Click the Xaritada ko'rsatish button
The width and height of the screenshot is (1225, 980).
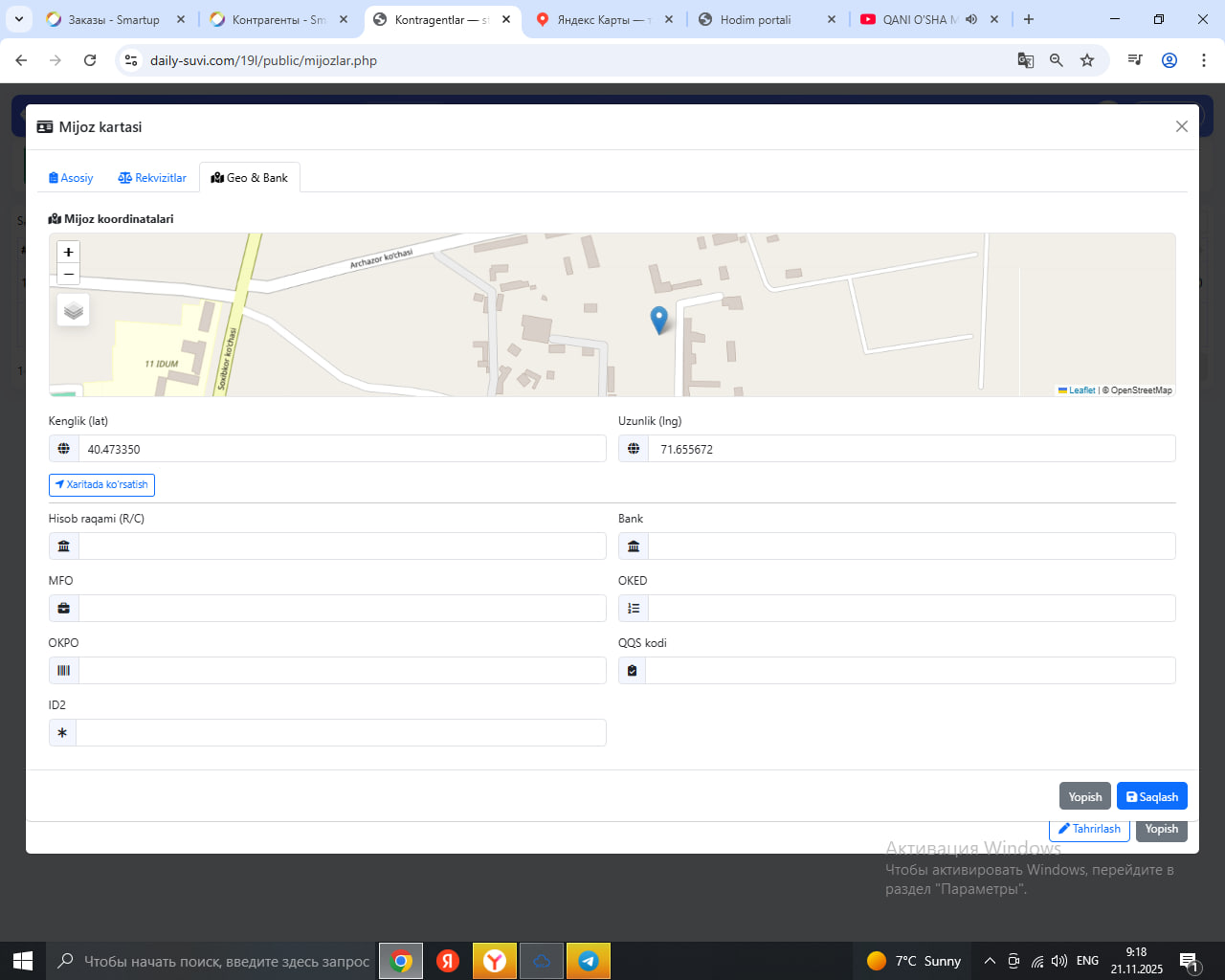(101, 485)
